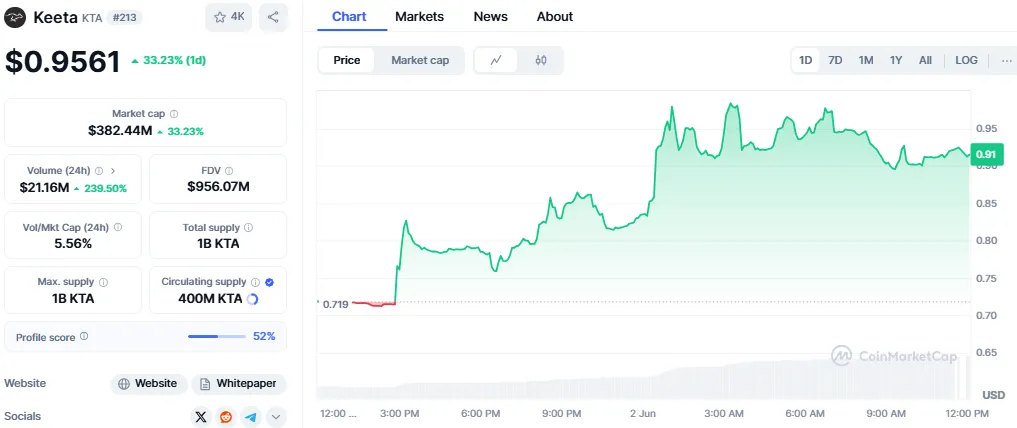Click the share icon beside the watchlist star
Image resolution: width=1017 pixels, height=428 pixels.
point(273,17)
